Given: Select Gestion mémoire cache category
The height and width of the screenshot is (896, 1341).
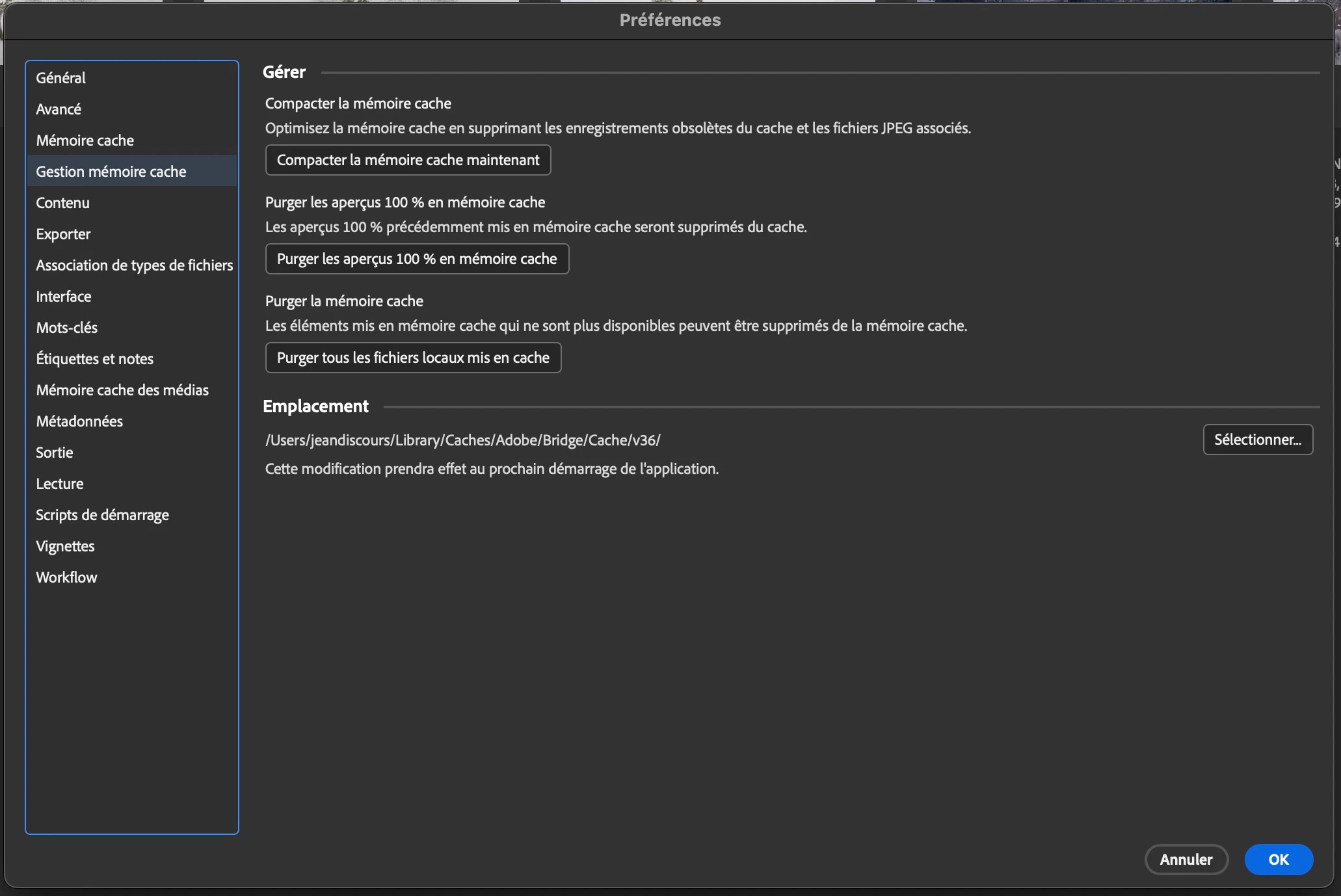Looking at the screenshot, I should tap(111, 172).
